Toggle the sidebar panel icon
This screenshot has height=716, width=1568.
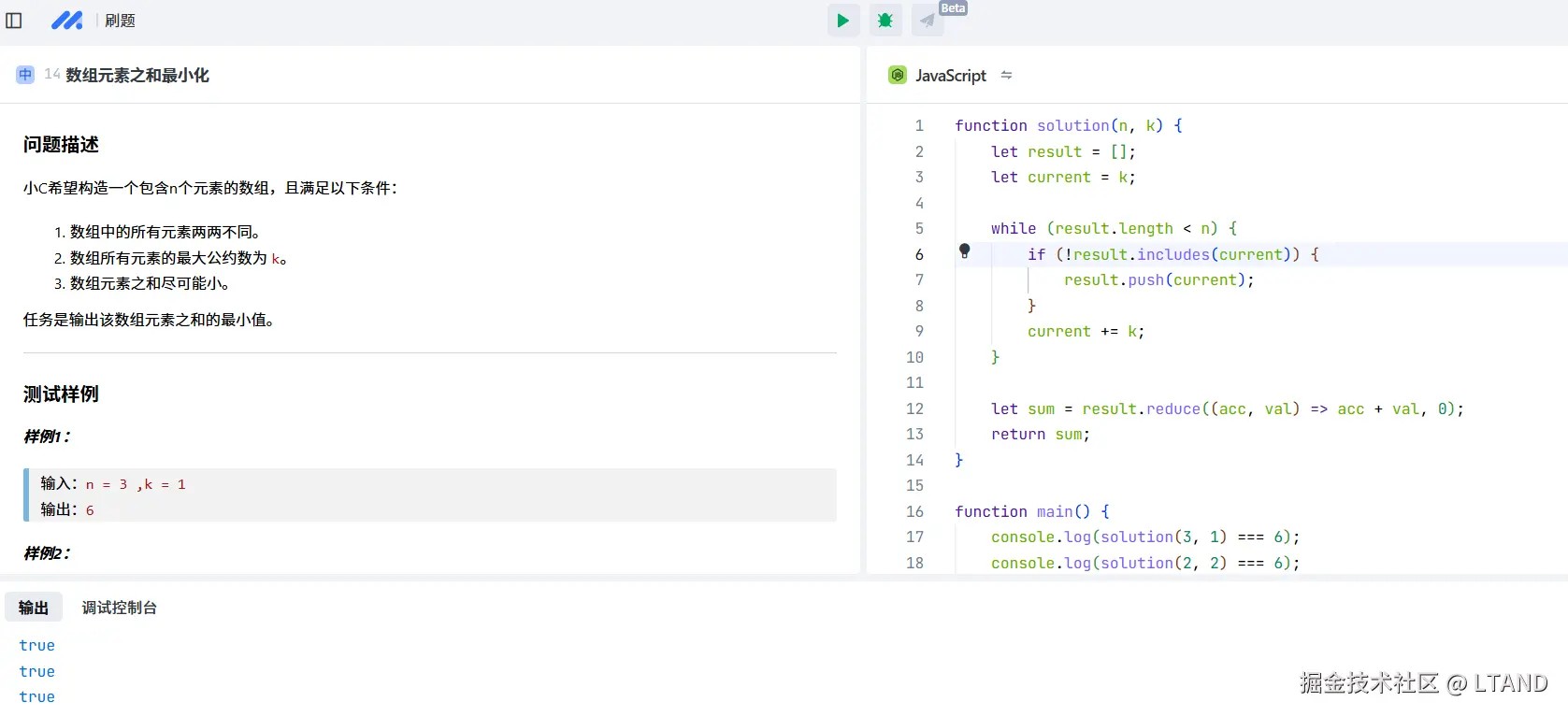click(x=14, y=21)
